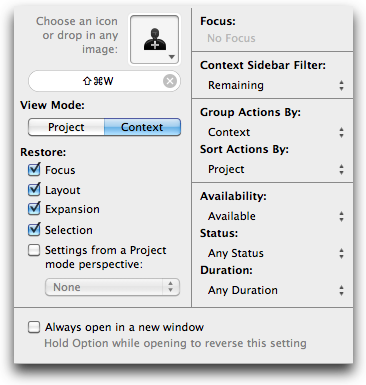This screenshot has height=385, width=366.
Task: Open the perspective icon chooser well
Action: 154,39
